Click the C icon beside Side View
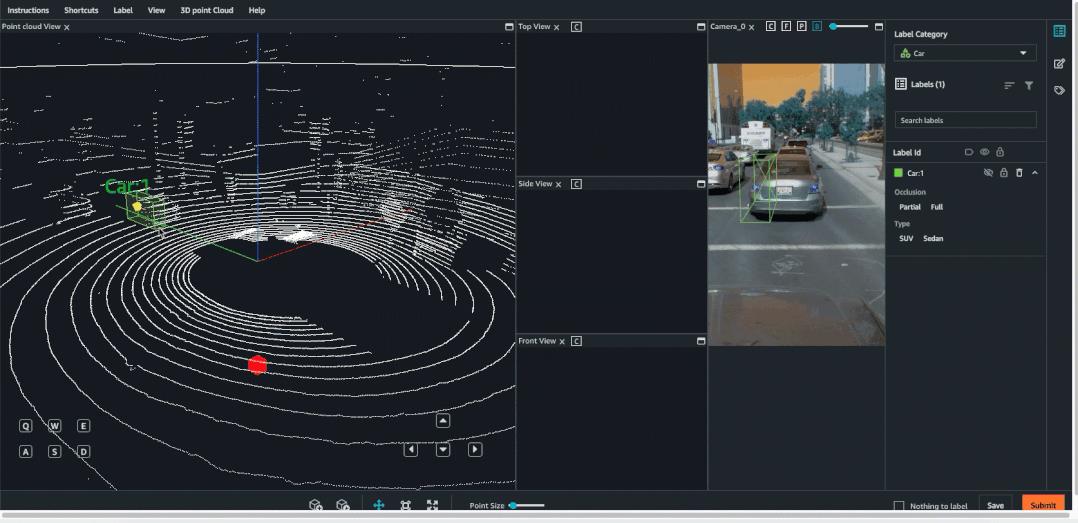This screenshot has height=523, width=1078. 576,184
